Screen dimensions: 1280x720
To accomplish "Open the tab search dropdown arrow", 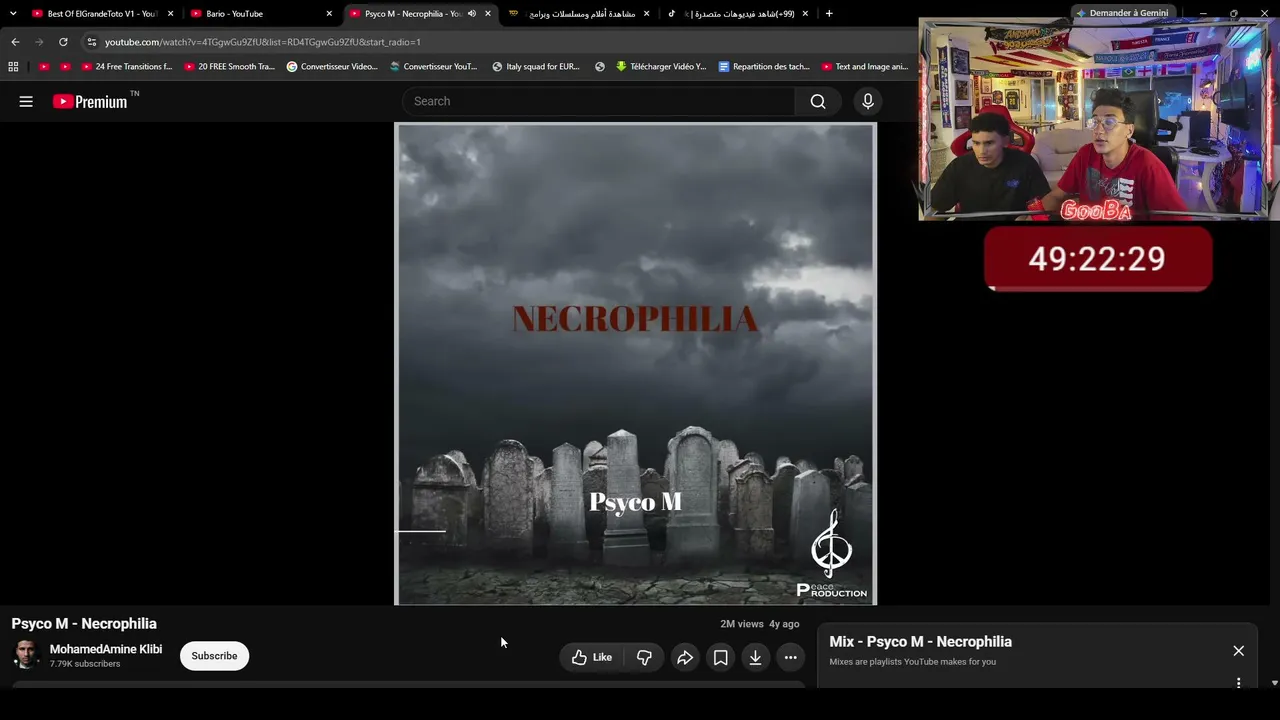I will (x=13, y=14).
